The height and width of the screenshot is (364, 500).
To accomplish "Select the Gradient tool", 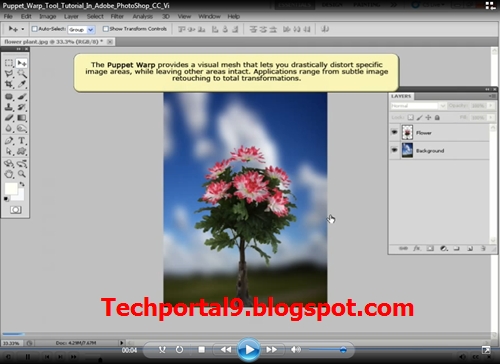I will click(x=22, y=118).
